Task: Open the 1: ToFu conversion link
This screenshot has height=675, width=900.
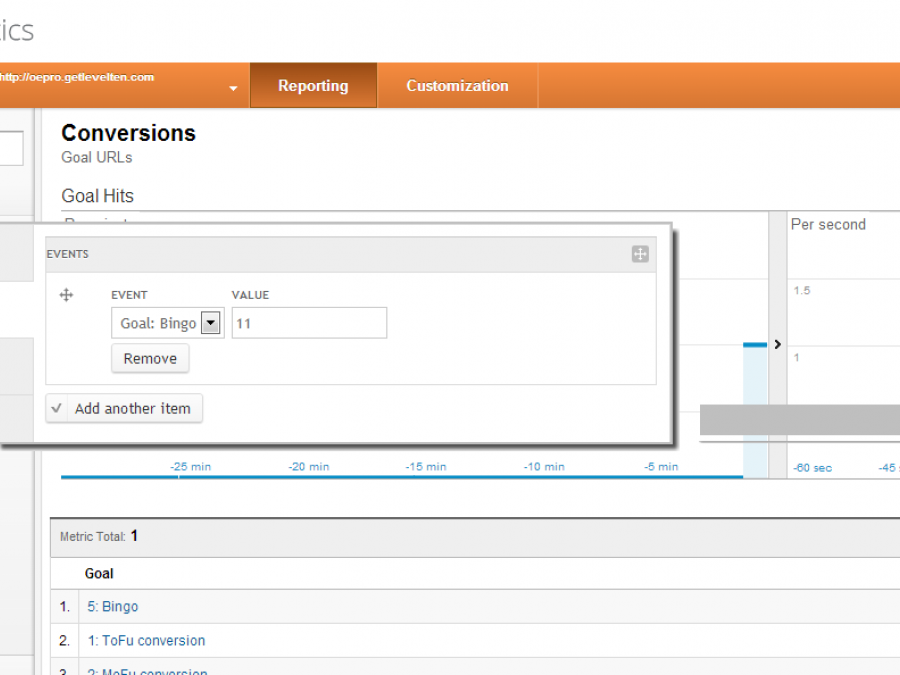Action: (146, 640)
